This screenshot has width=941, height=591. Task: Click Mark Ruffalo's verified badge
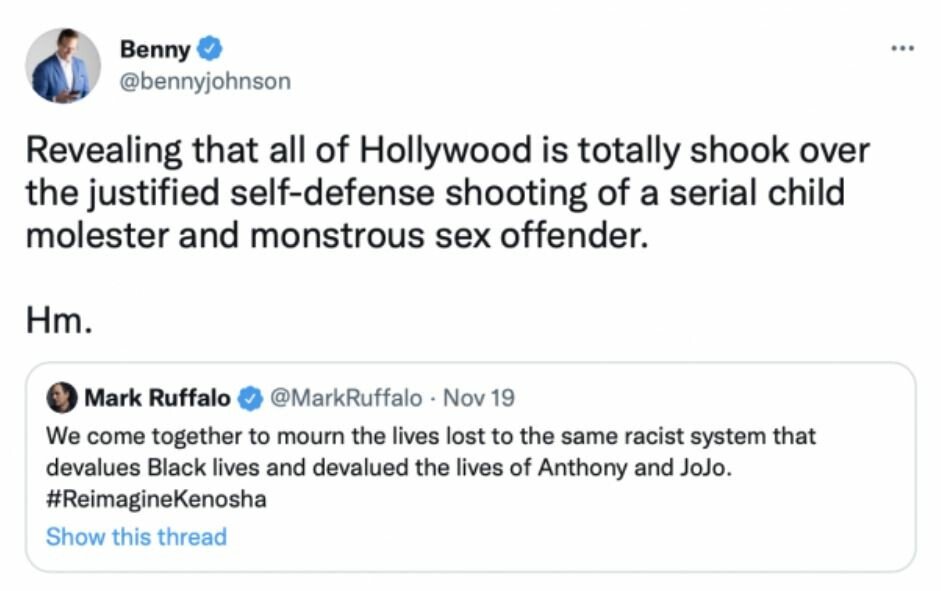click(x=247, y=398)
